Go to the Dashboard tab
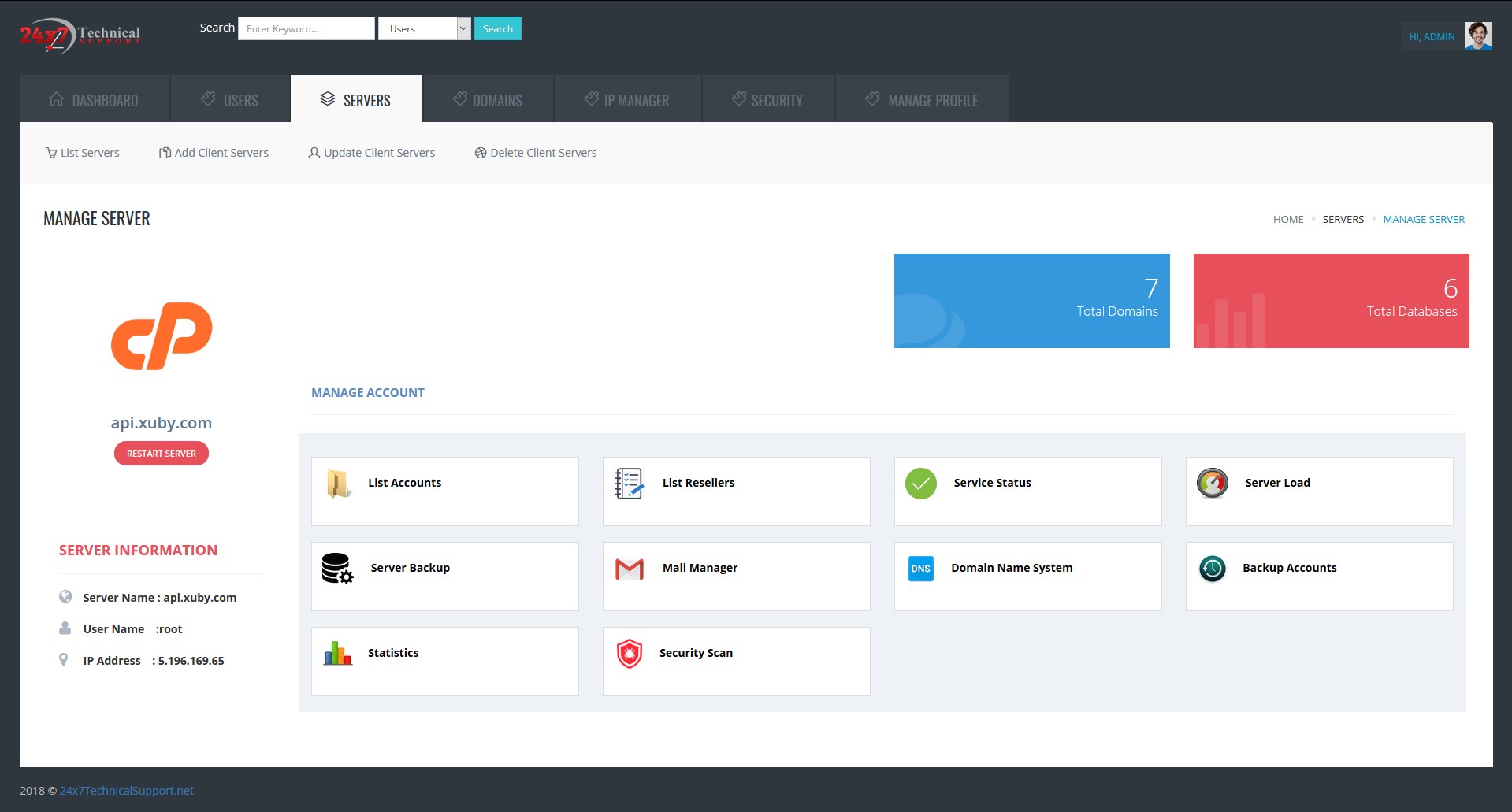The height and width of the screenshot is (812, 1512). (x=94, y=99)
